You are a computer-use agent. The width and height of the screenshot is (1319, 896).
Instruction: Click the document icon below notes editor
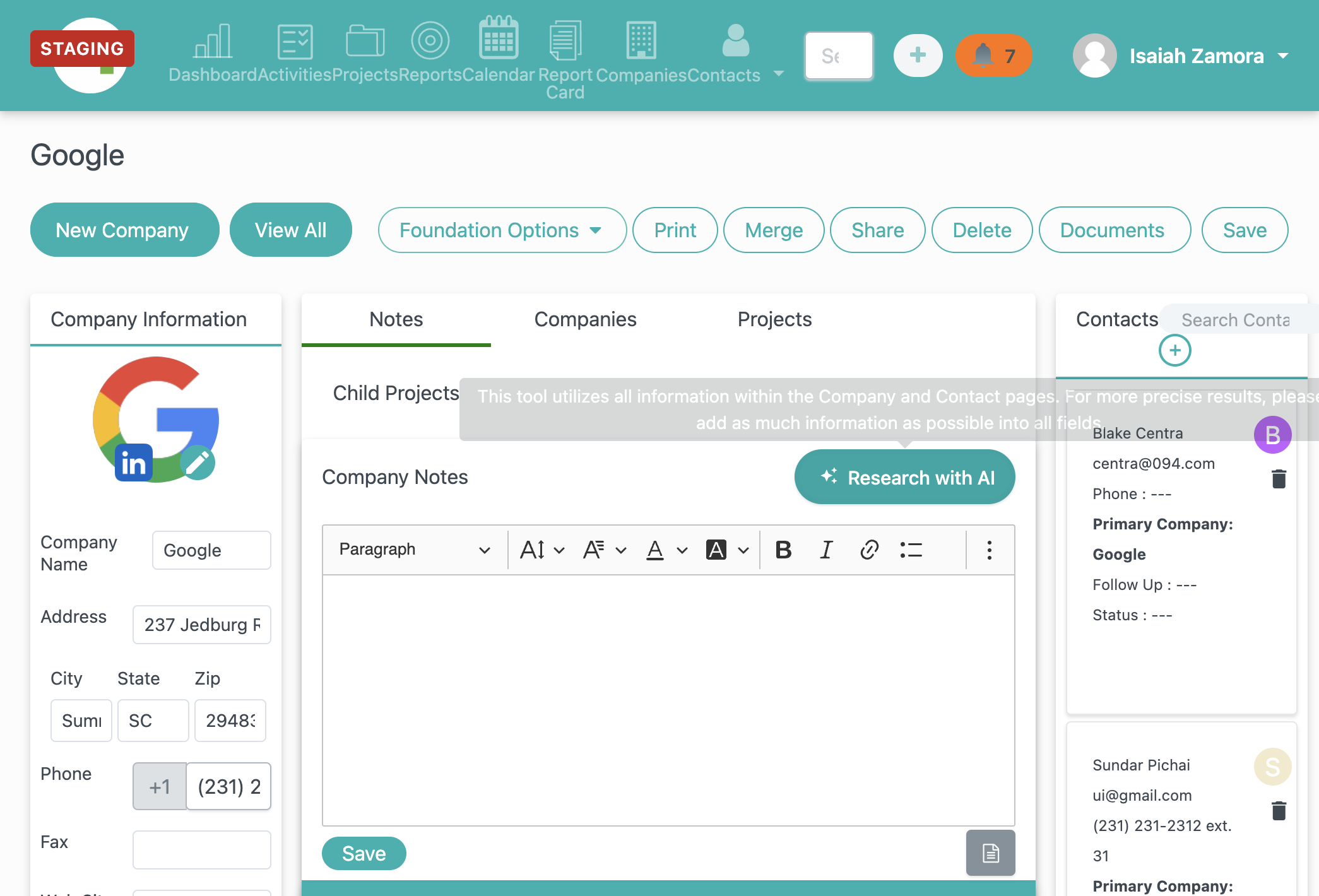(990, 853)
